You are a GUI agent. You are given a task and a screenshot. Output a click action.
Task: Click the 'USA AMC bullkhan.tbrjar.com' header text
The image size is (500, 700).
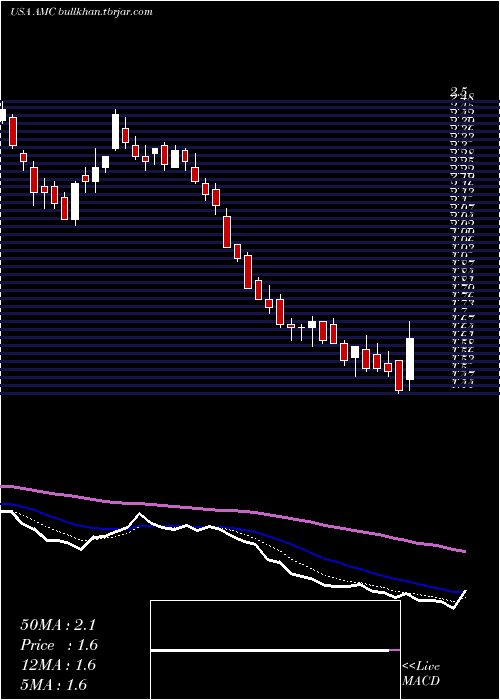[x=81, y=12]
